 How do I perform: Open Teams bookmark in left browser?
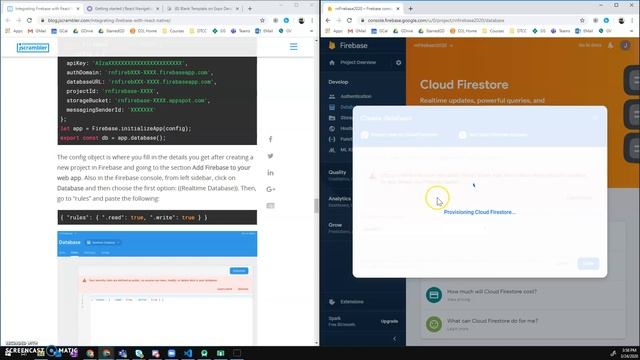click(x=241, y=31)
